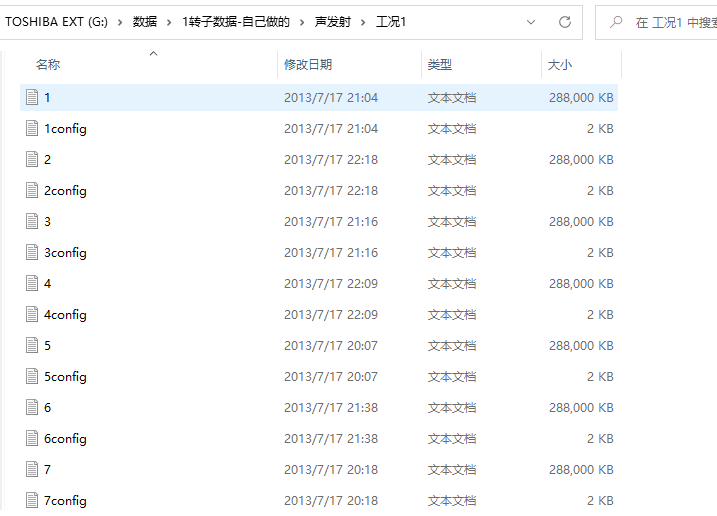Navigate to 1转子数据-自己做的 breadcrumb folder

[238, 22]
